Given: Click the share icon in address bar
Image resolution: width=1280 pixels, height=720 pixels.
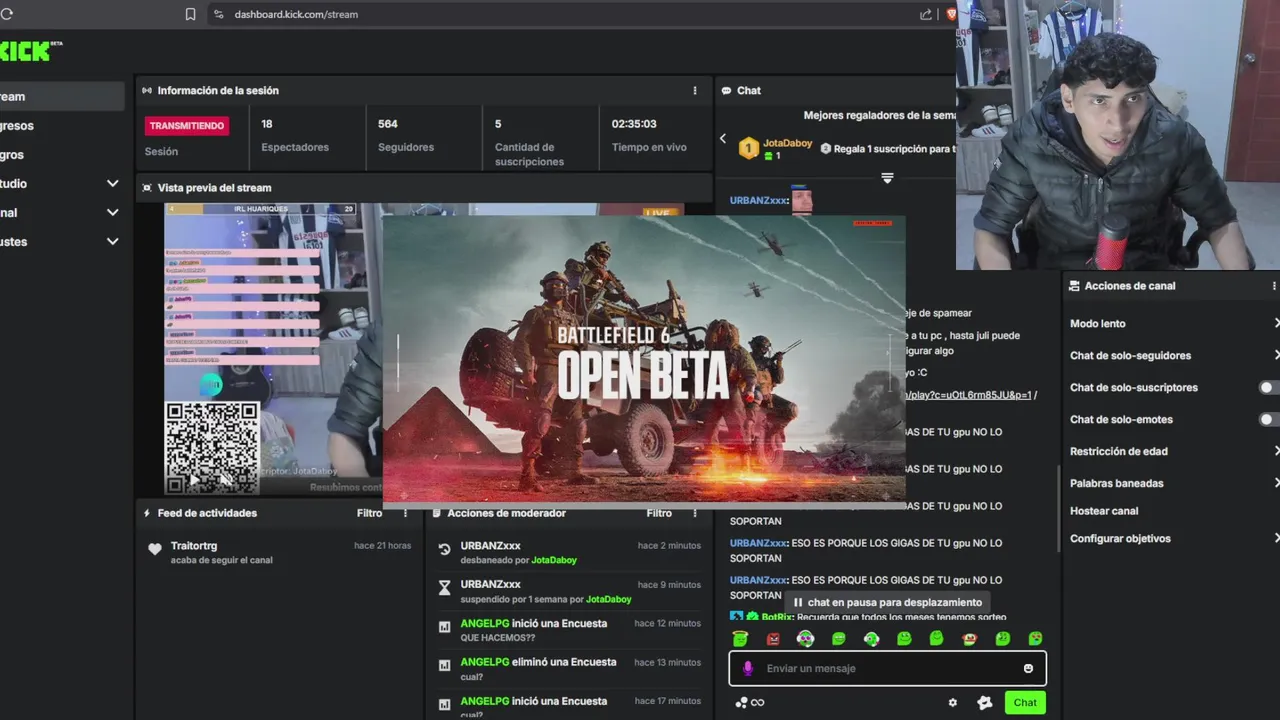Looking at the screenshot, I should coord(926,14).
